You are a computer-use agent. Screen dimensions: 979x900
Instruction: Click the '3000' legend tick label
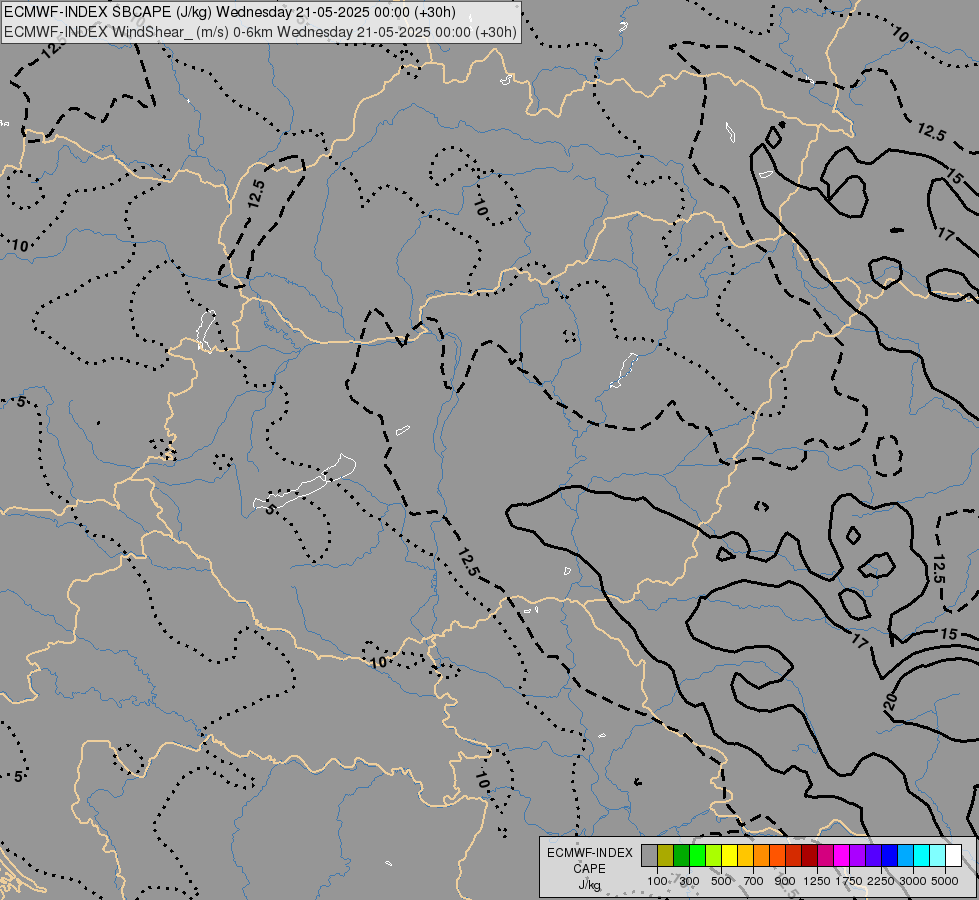click(913, 881)
